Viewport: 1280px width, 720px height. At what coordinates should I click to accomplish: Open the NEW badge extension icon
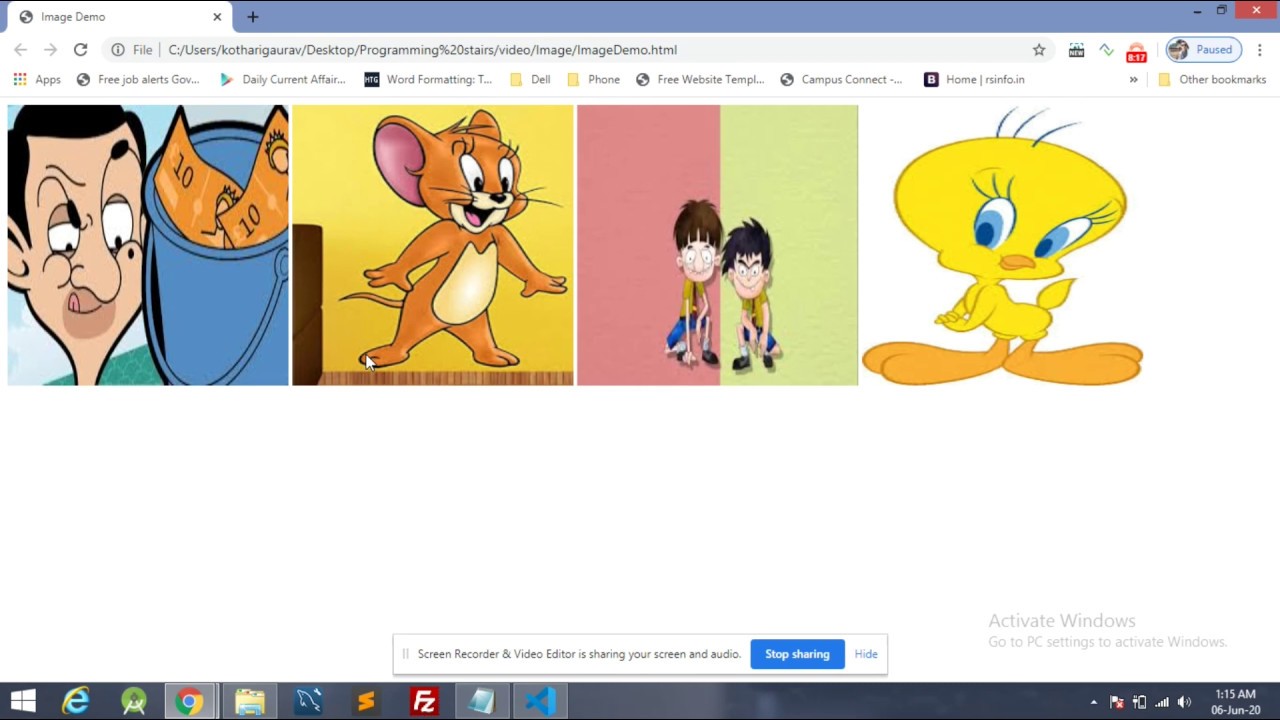coord(1076,49)
